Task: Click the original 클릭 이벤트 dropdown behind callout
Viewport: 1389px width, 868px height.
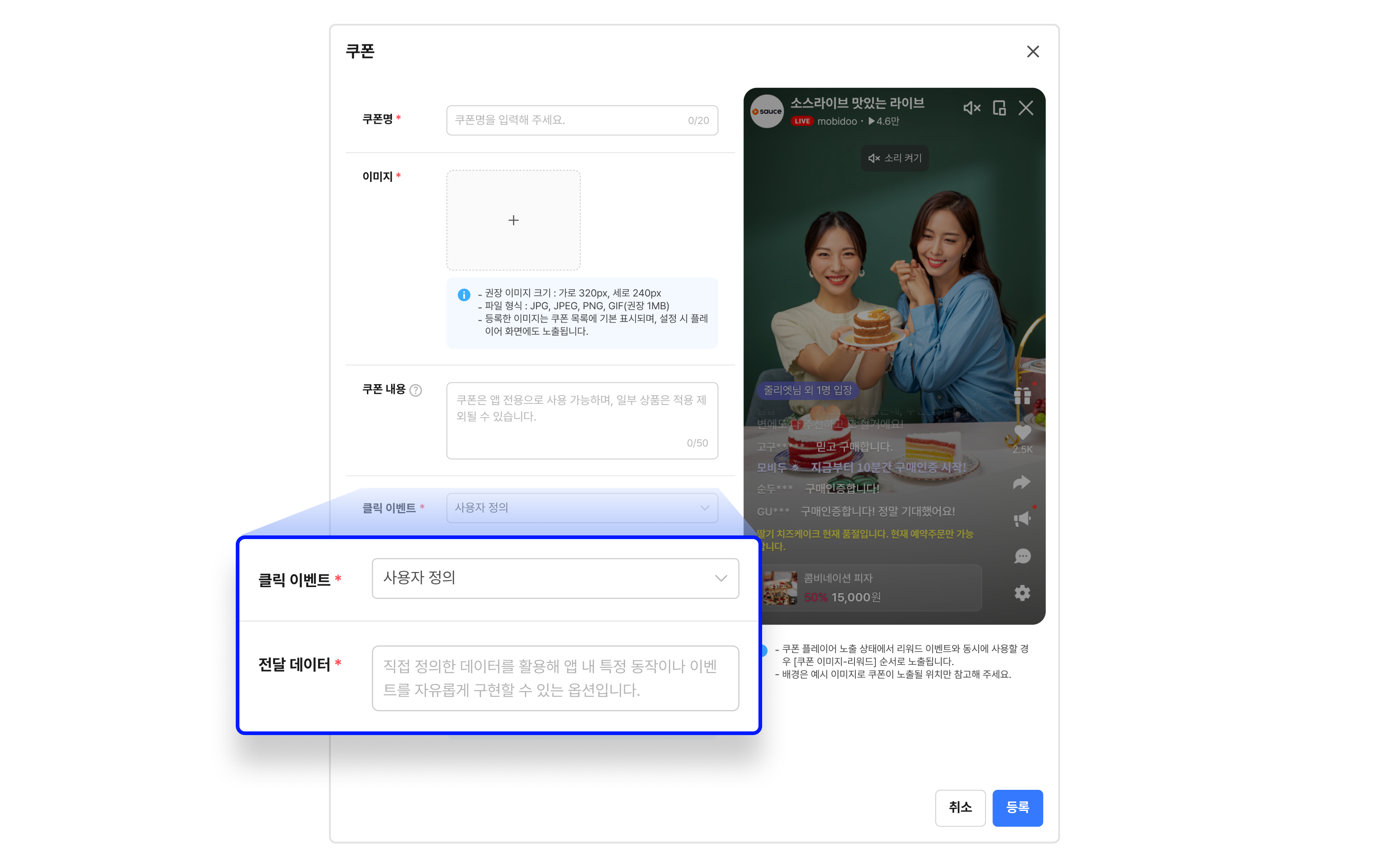Action: click(x=582, y=508)
